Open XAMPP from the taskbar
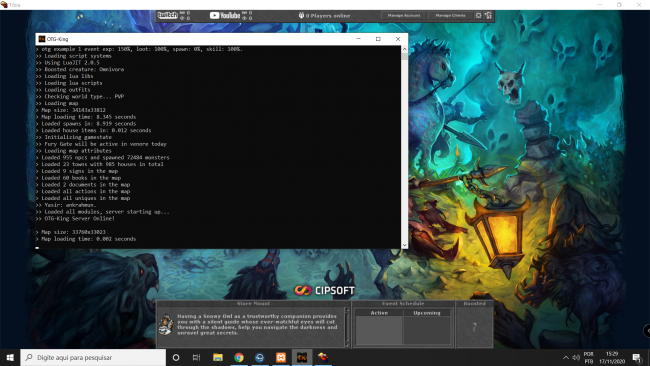The height and width of the screenshot is (366, 650). (x=281, y=357)
